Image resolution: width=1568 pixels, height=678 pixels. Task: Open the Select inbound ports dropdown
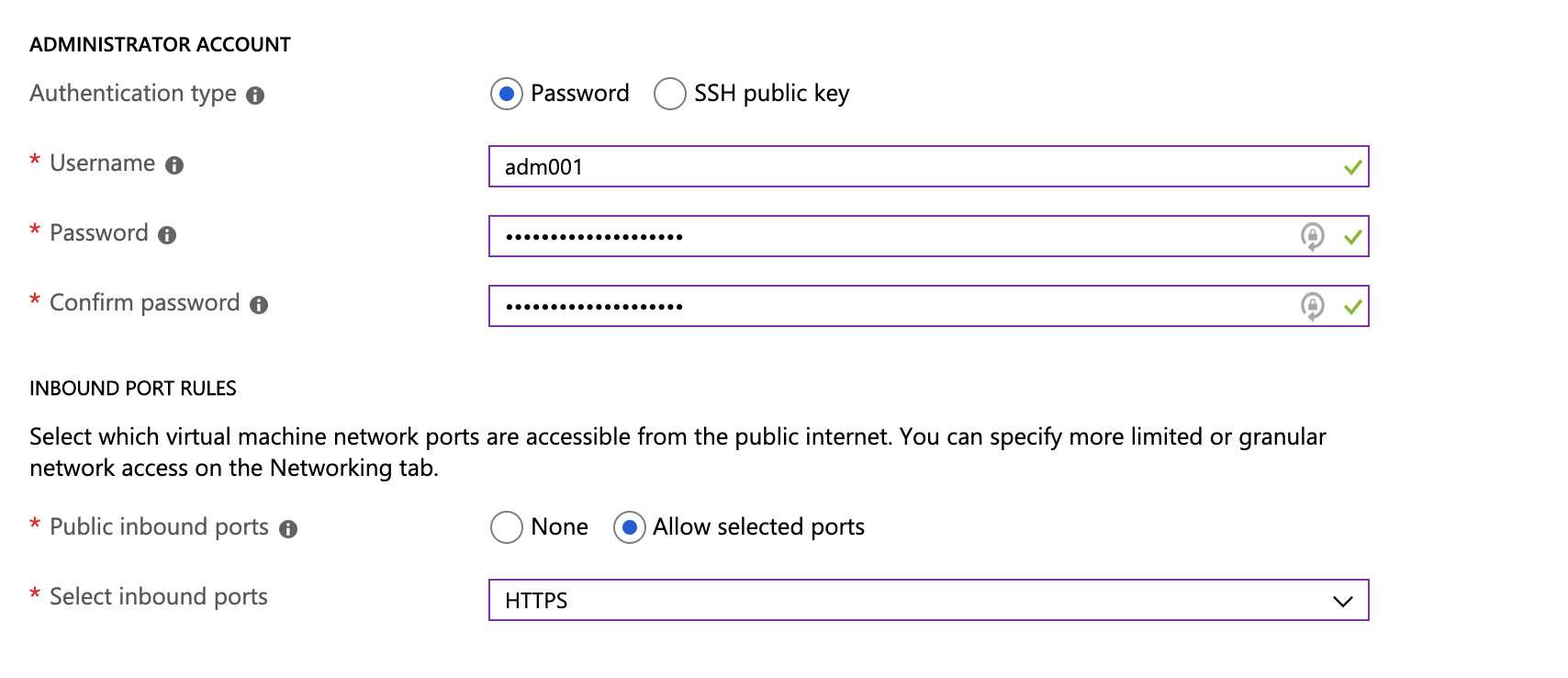click(927, 600)
